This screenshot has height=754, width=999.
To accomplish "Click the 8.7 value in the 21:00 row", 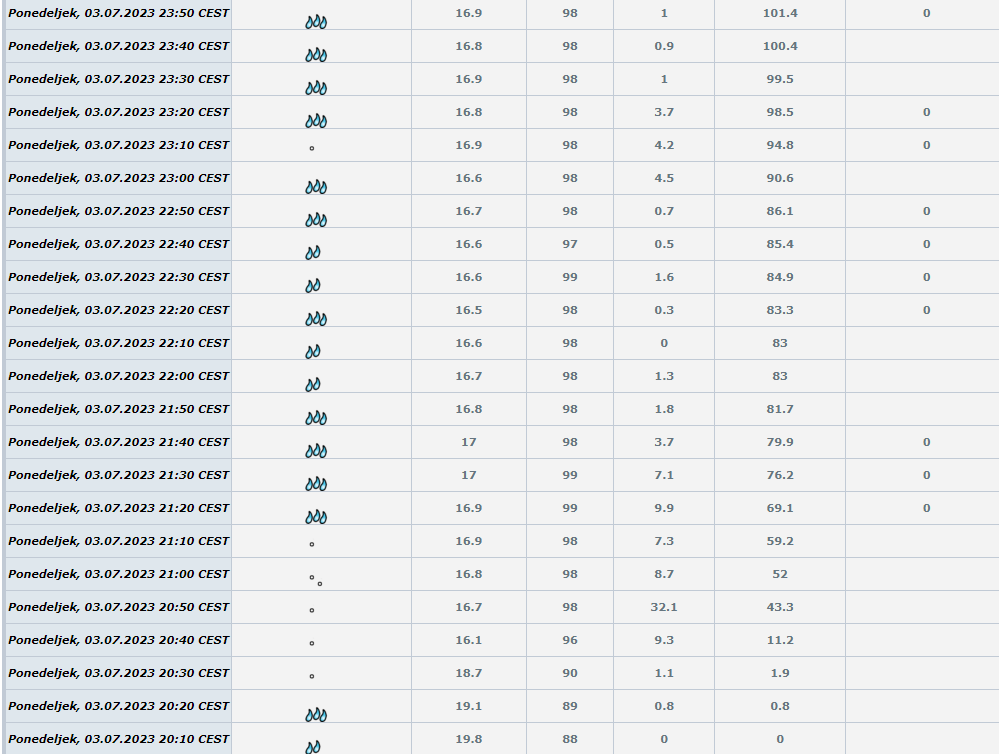I will point(664,574).
